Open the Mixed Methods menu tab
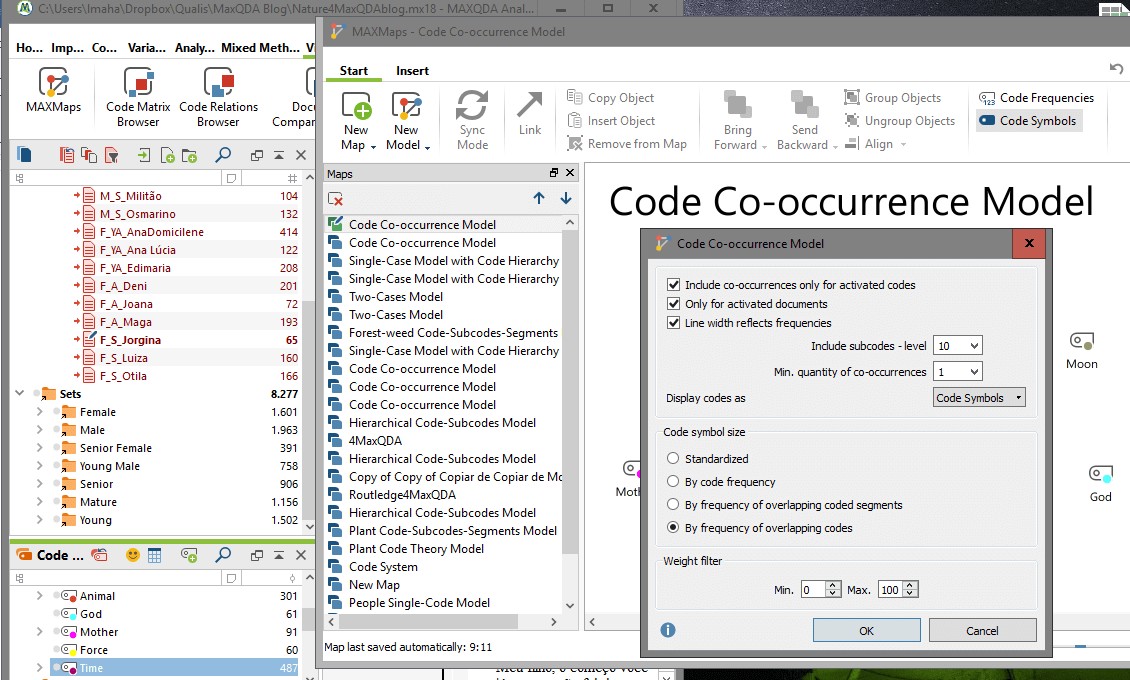 click(x=260, y=48)
